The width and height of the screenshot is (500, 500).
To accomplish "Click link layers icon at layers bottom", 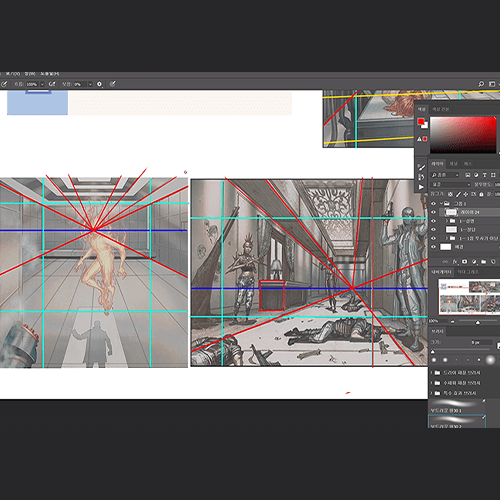I will coord(445,262).
